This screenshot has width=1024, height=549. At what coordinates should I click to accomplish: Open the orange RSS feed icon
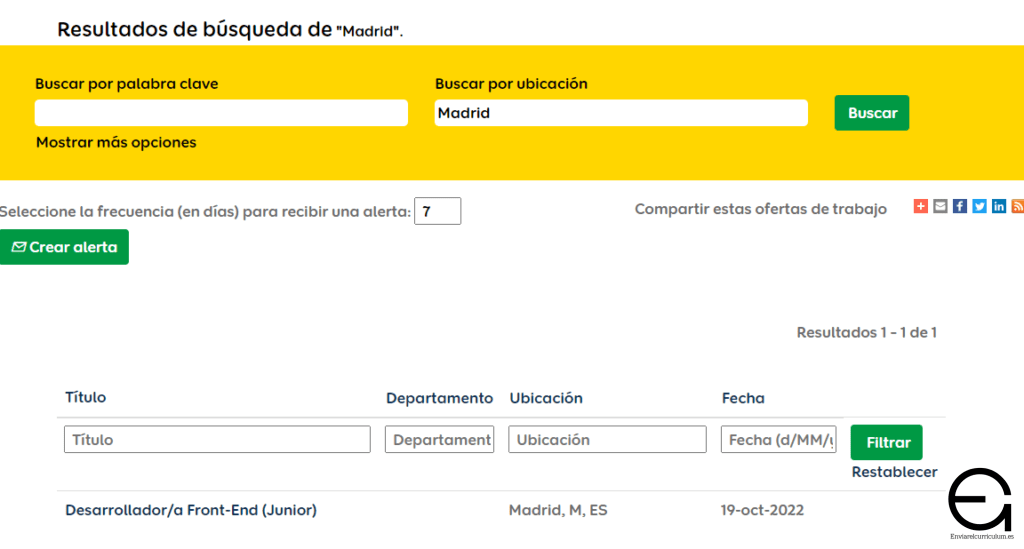[1017, 206]
